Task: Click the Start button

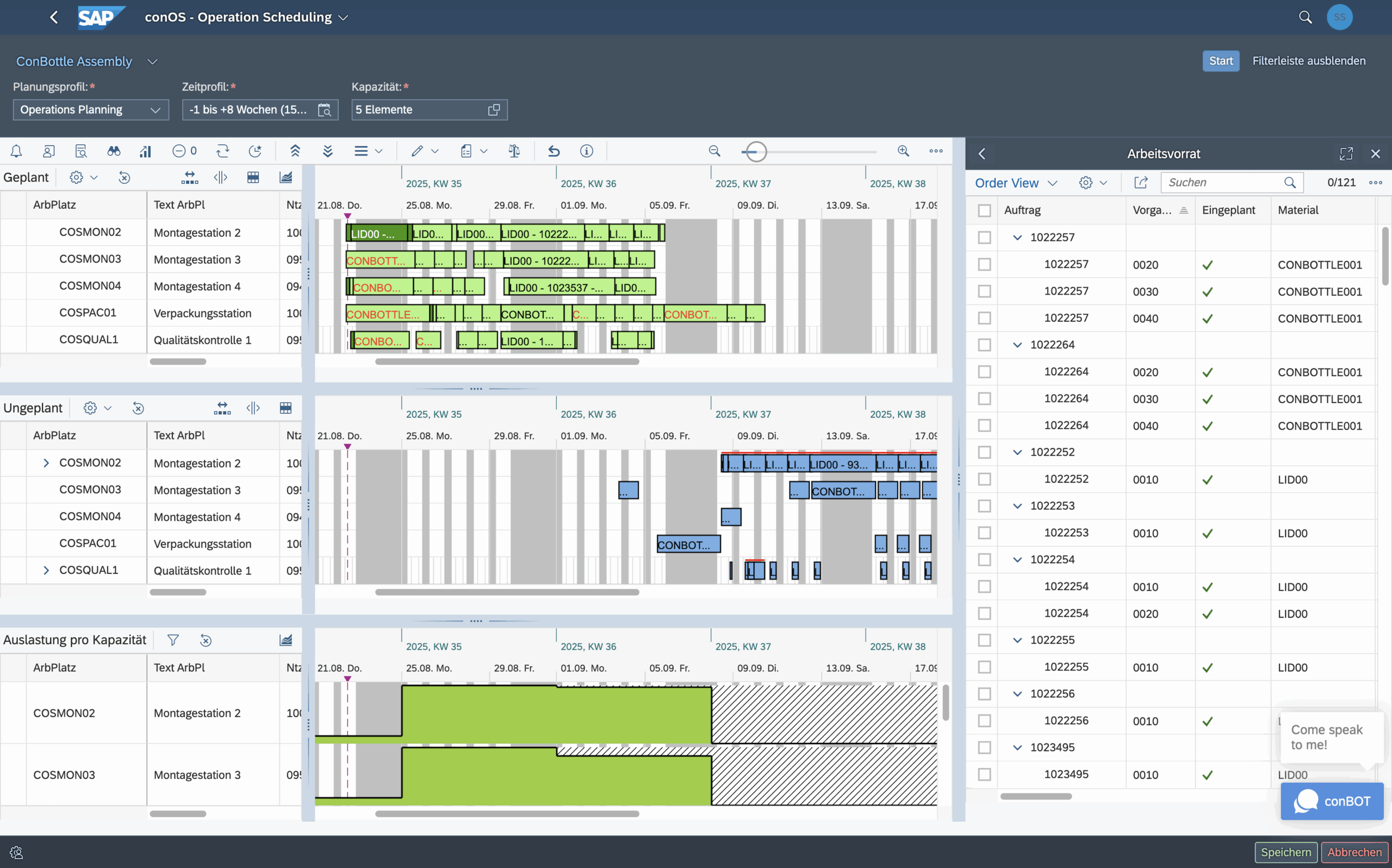Action: pyautogui.click(x=1220, y=61)
